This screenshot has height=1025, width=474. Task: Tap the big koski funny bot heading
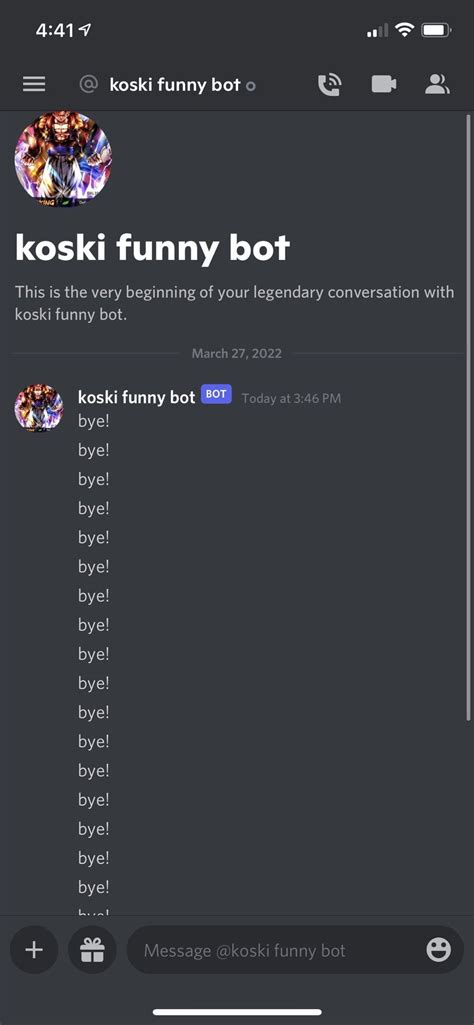click(152, 248)
